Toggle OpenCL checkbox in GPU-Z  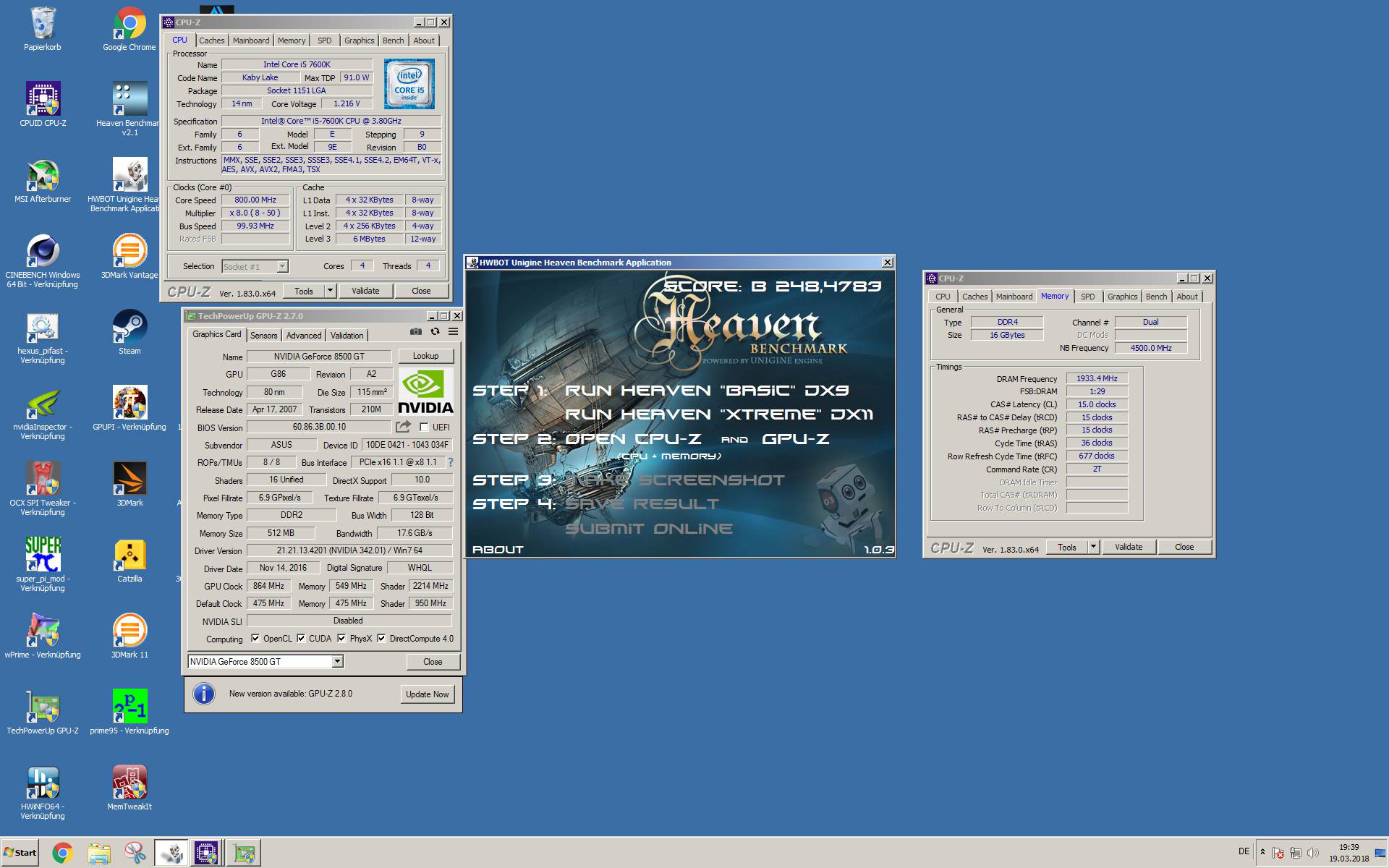click(x=255, y=638)
